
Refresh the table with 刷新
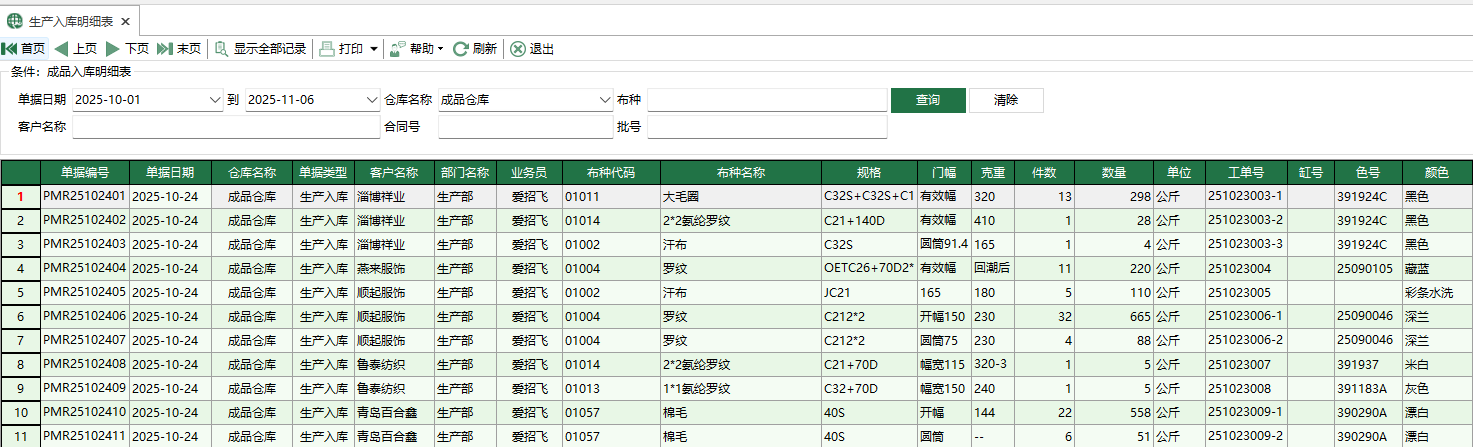pos(475,48)
